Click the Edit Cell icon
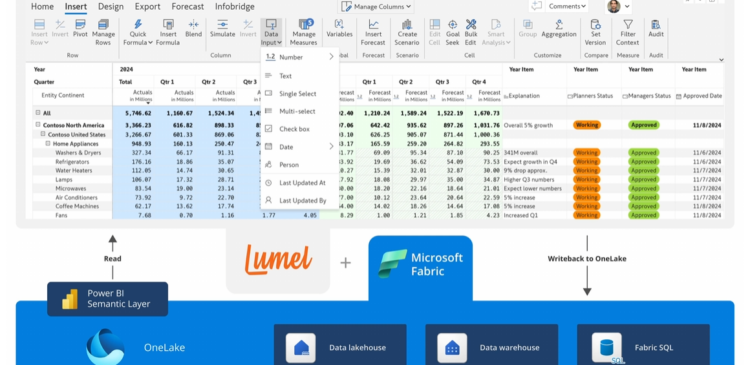 coord(435,24)
